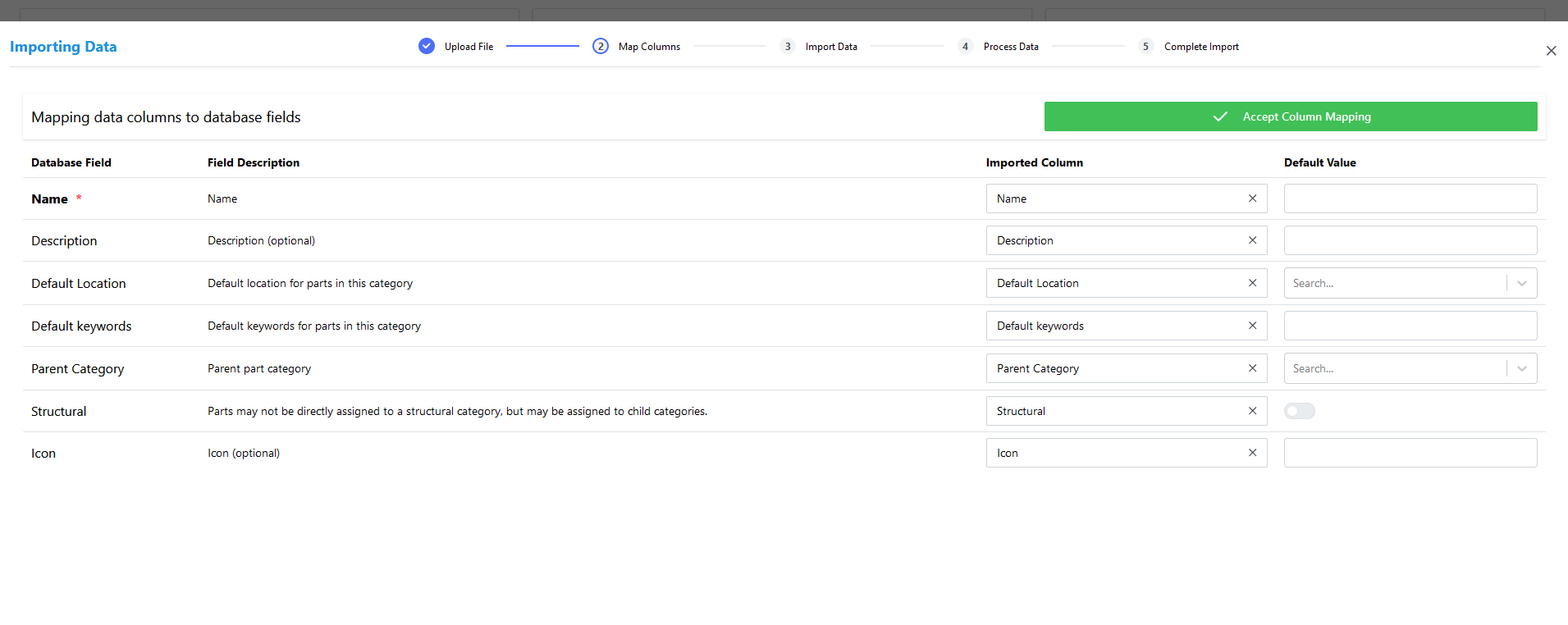1568x625 pixels.
Task: Clear the Default keywords column mapping
Action: coord(1252,326)
